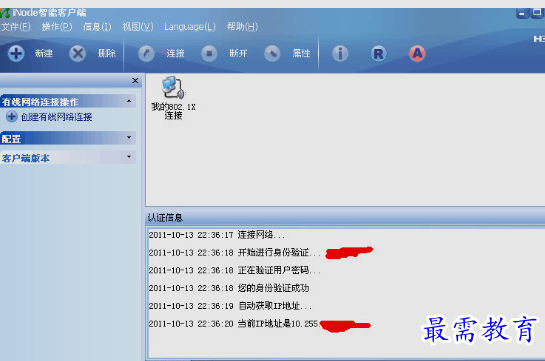Open the 视图(V) menu

tap(138, 27)
